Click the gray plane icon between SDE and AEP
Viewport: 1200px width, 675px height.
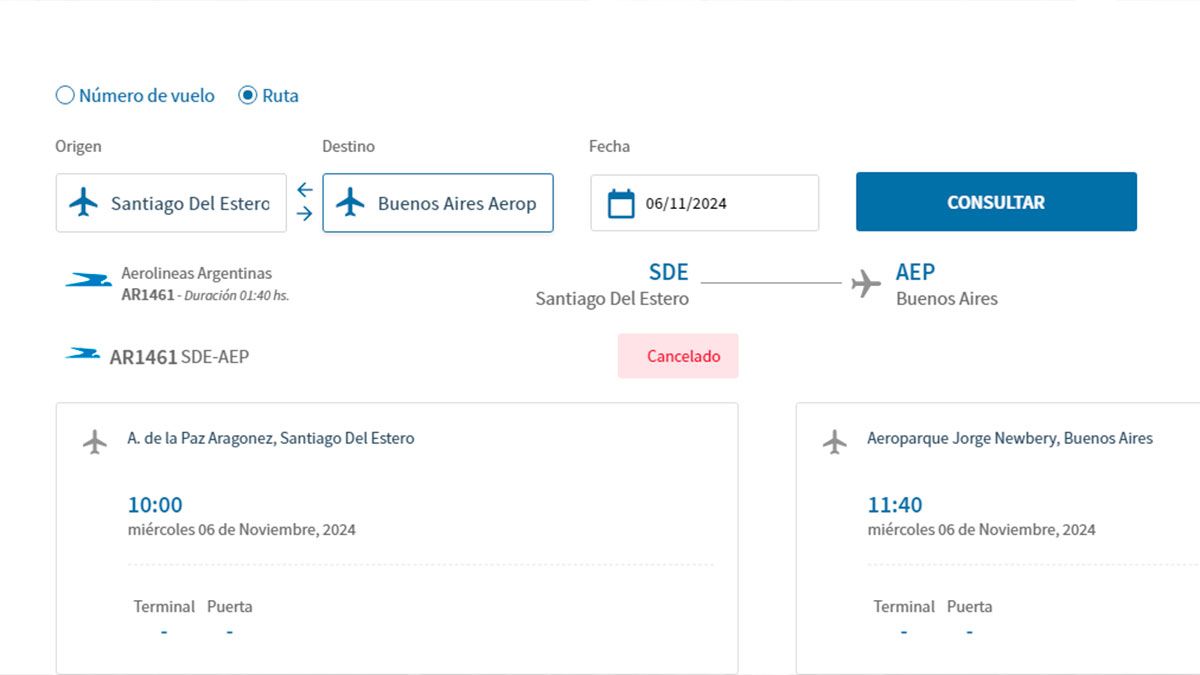(x=866, y=284)
